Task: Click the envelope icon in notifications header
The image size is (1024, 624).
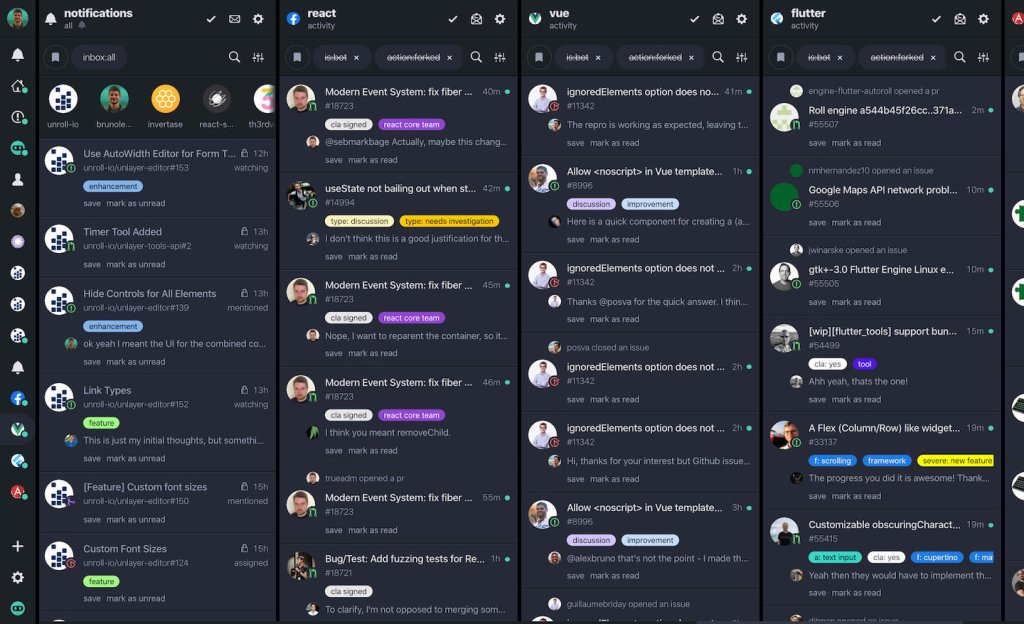Action: [234, 19]
